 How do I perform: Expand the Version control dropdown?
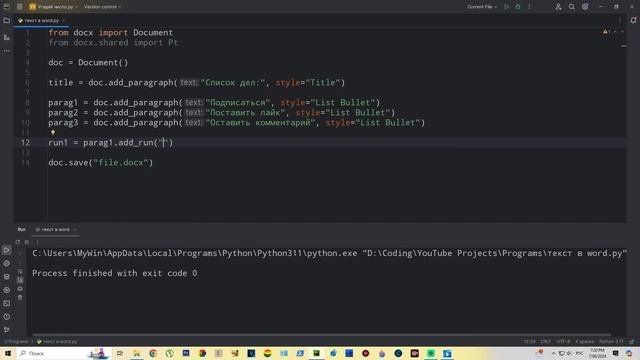(x=102, y=7)
